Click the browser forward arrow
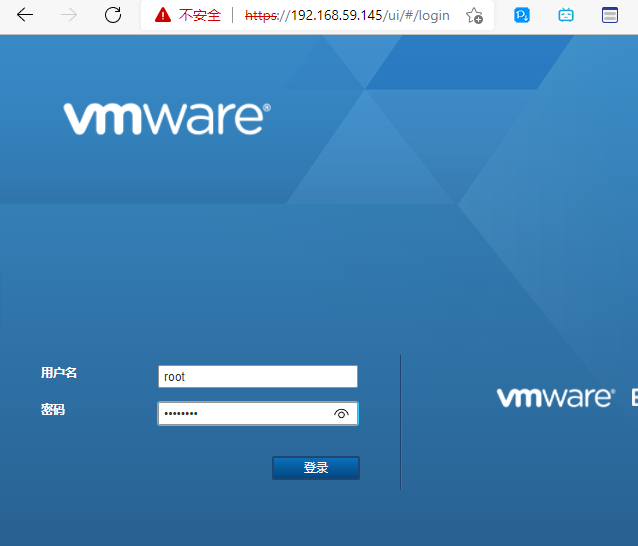 (69, 15)
